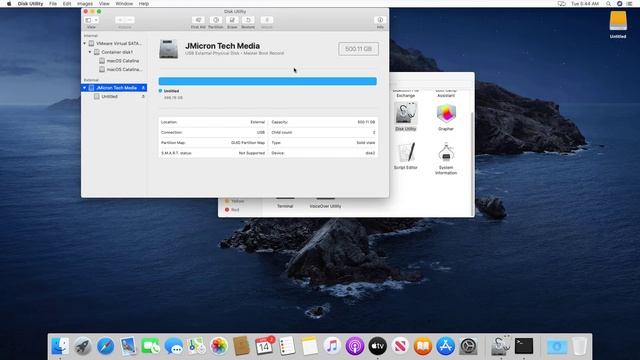Click the JMicron disk drive image
640x360 pixels.
pyautogui.click(x=169, y=49)
